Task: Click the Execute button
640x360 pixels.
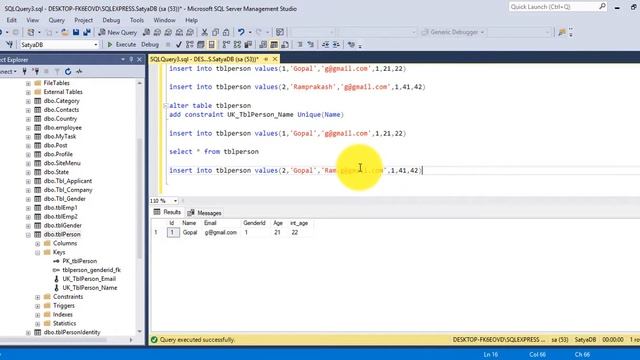Action: point(121,44)
